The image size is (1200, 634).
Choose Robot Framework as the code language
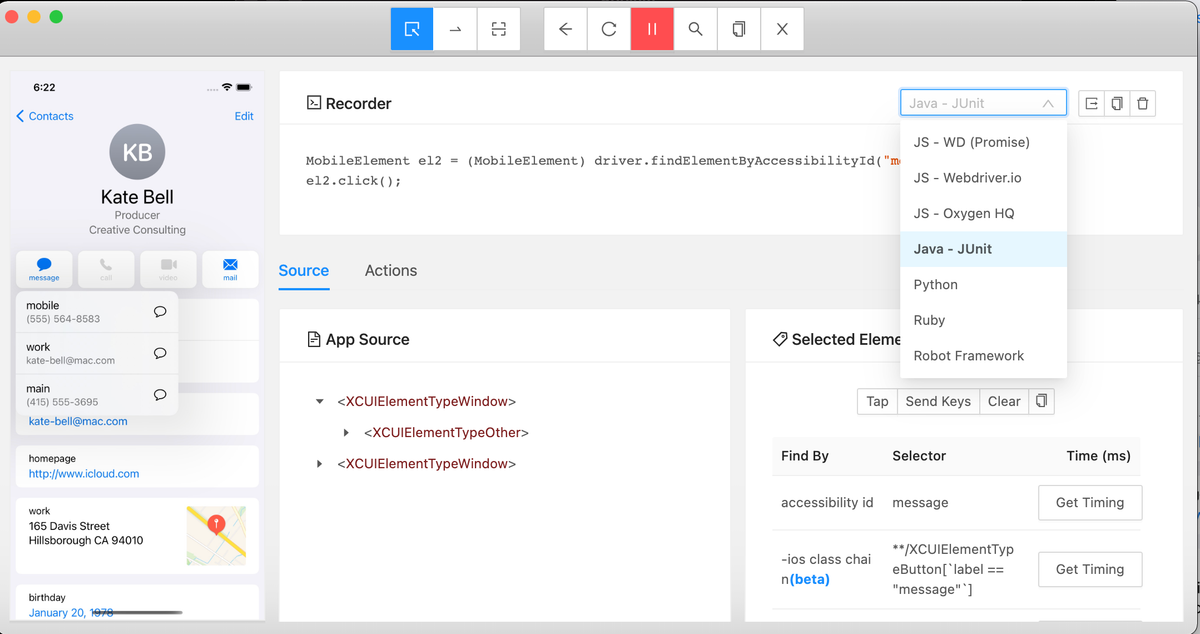click(967, 355)
